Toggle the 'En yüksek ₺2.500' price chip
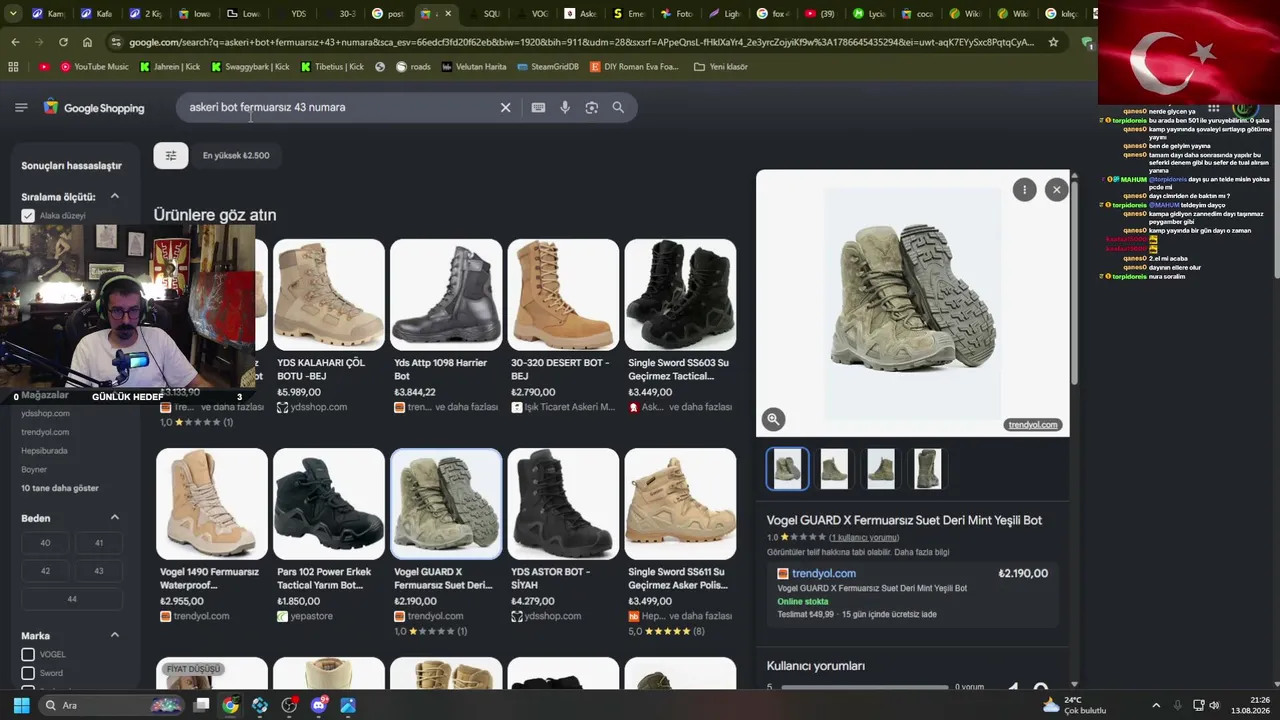1280x720 pixels. pos(236,155)
